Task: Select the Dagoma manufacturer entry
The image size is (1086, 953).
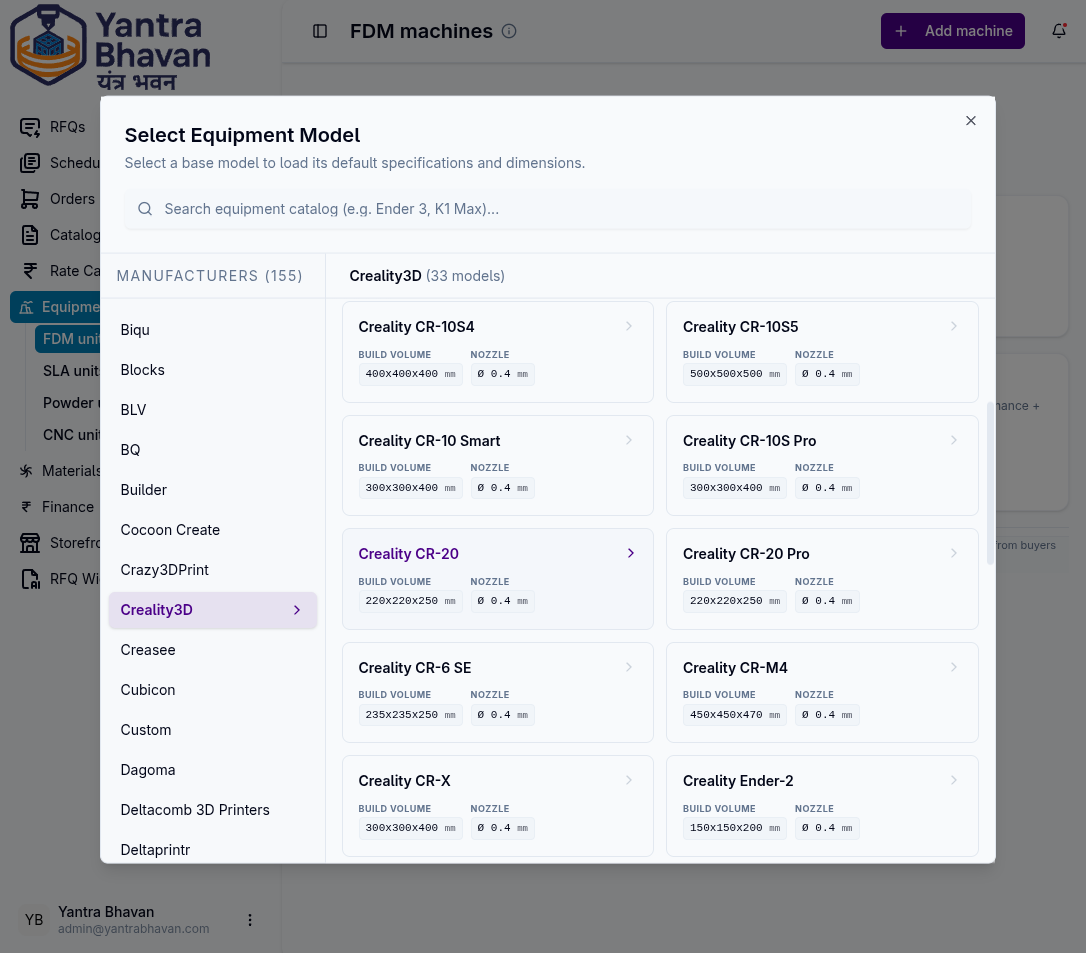Action: (x=148, y=770)
